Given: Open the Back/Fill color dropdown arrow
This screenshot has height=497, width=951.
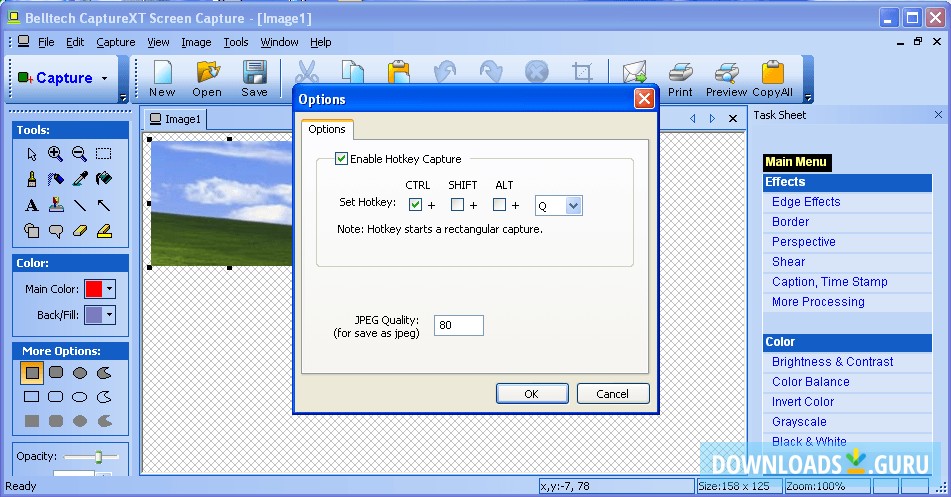Looking at the screenshot, I should (109, 315).
